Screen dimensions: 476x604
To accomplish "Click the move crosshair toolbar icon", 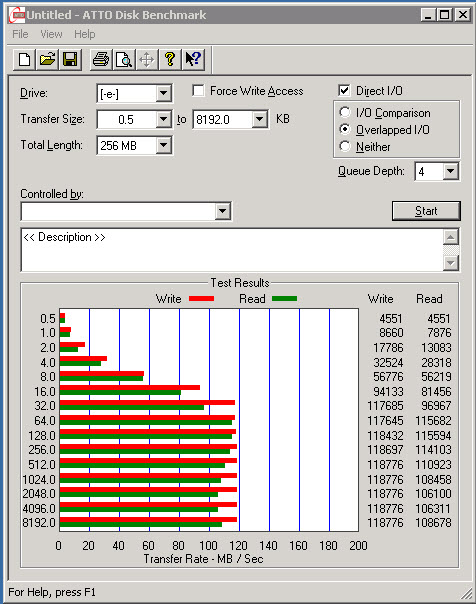I will click(147, 60).
